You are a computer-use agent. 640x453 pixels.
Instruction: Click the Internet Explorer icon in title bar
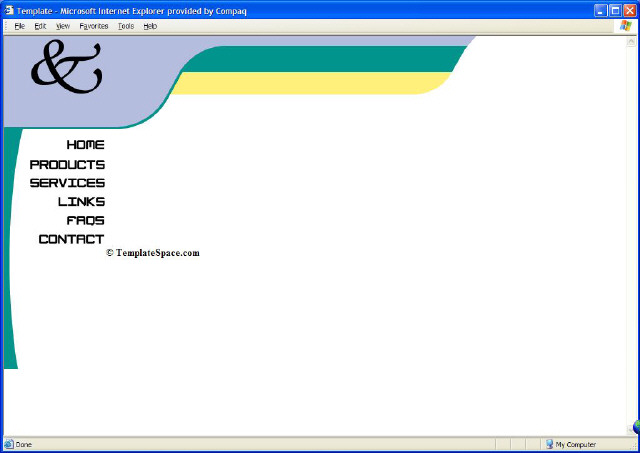pyautogui.click(x=9, y=10)
